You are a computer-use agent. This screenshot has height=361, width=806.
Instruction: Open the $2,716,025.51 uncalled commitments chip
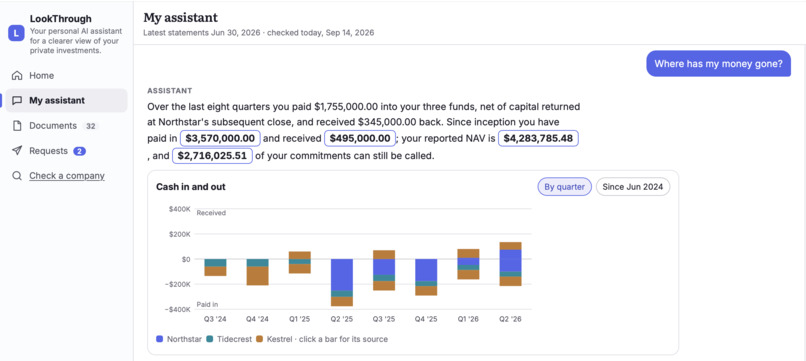tap(212, 155)
